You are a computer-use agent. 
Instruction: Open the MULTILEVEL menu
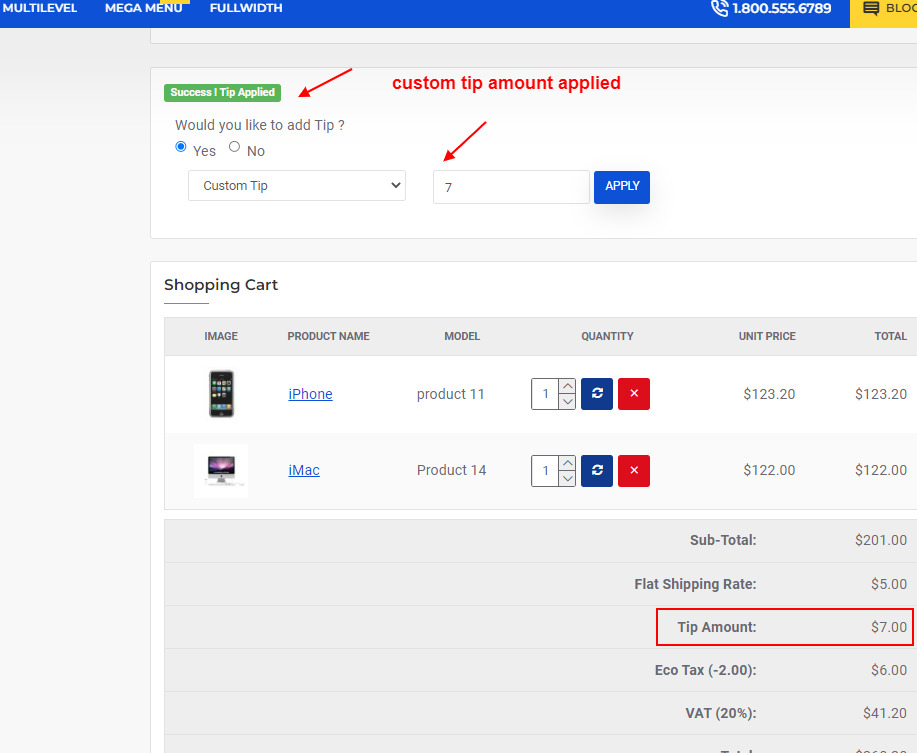41,7
